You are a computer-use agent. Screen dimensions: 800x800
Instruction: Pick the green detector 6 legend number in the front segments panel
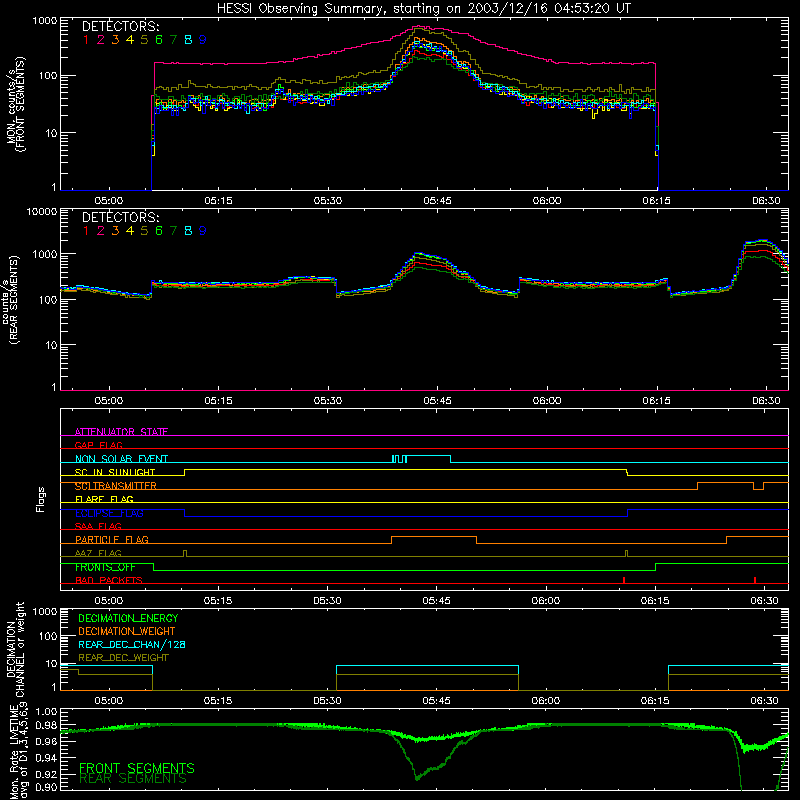point(159,39)
